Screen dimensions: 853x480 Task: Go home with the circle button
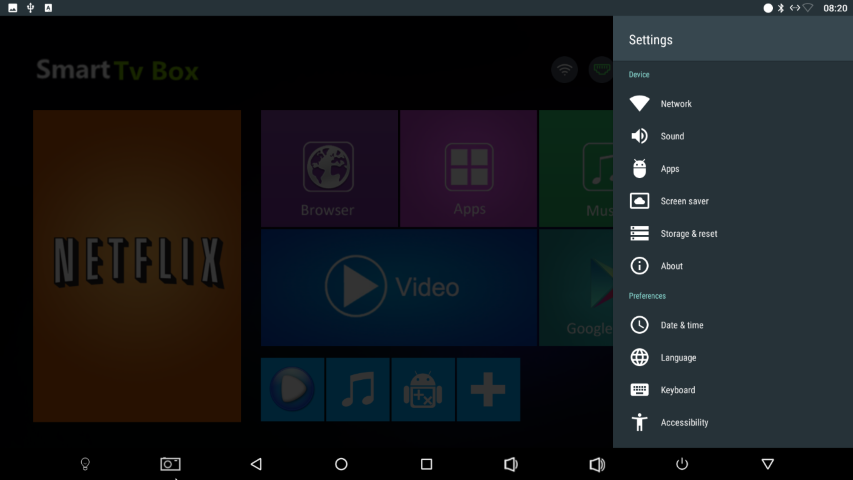[x=341, y=464]
